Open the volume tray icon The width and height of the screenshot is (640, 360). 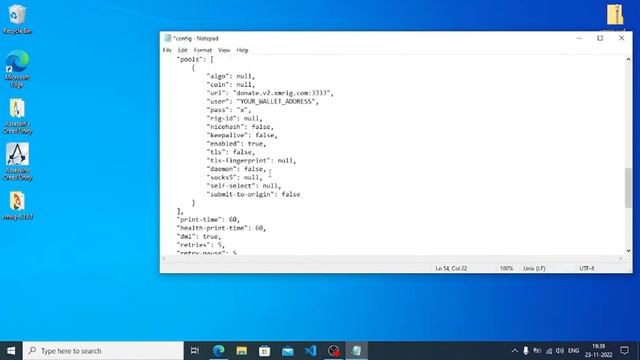(x=560, y=351)
